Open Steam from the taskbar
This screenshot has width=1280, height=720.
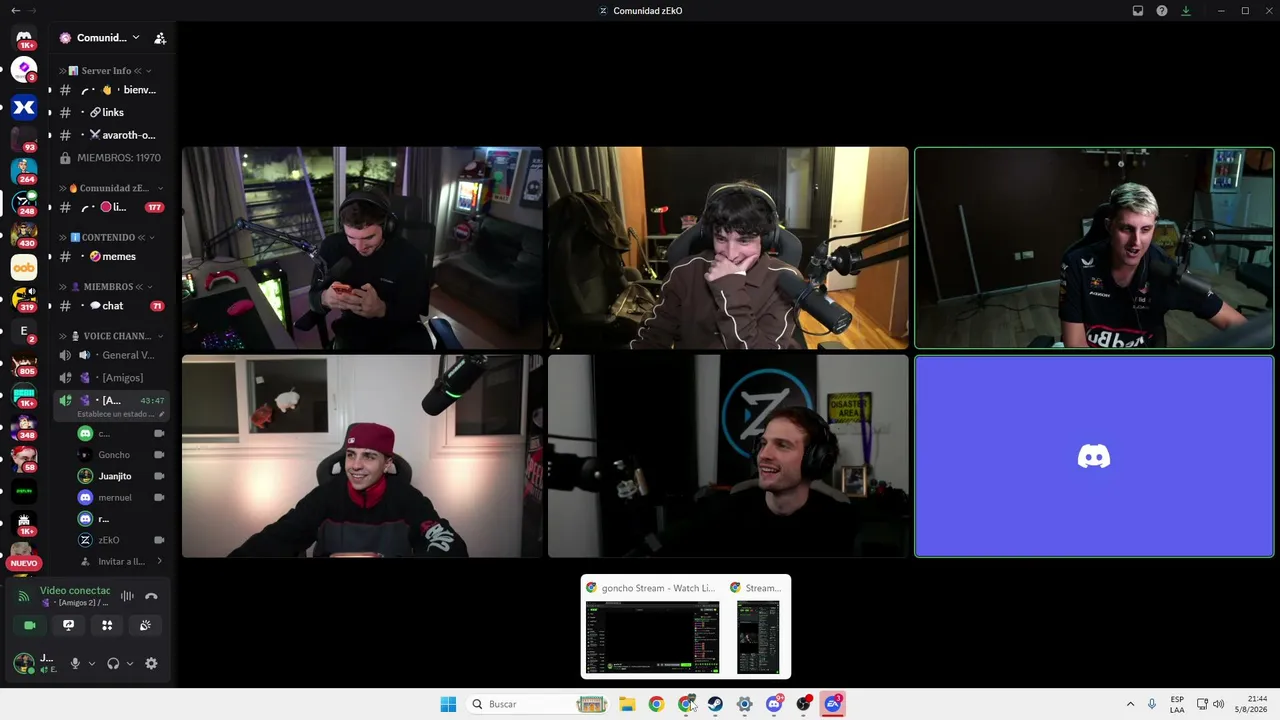click(x=715, y=704)
